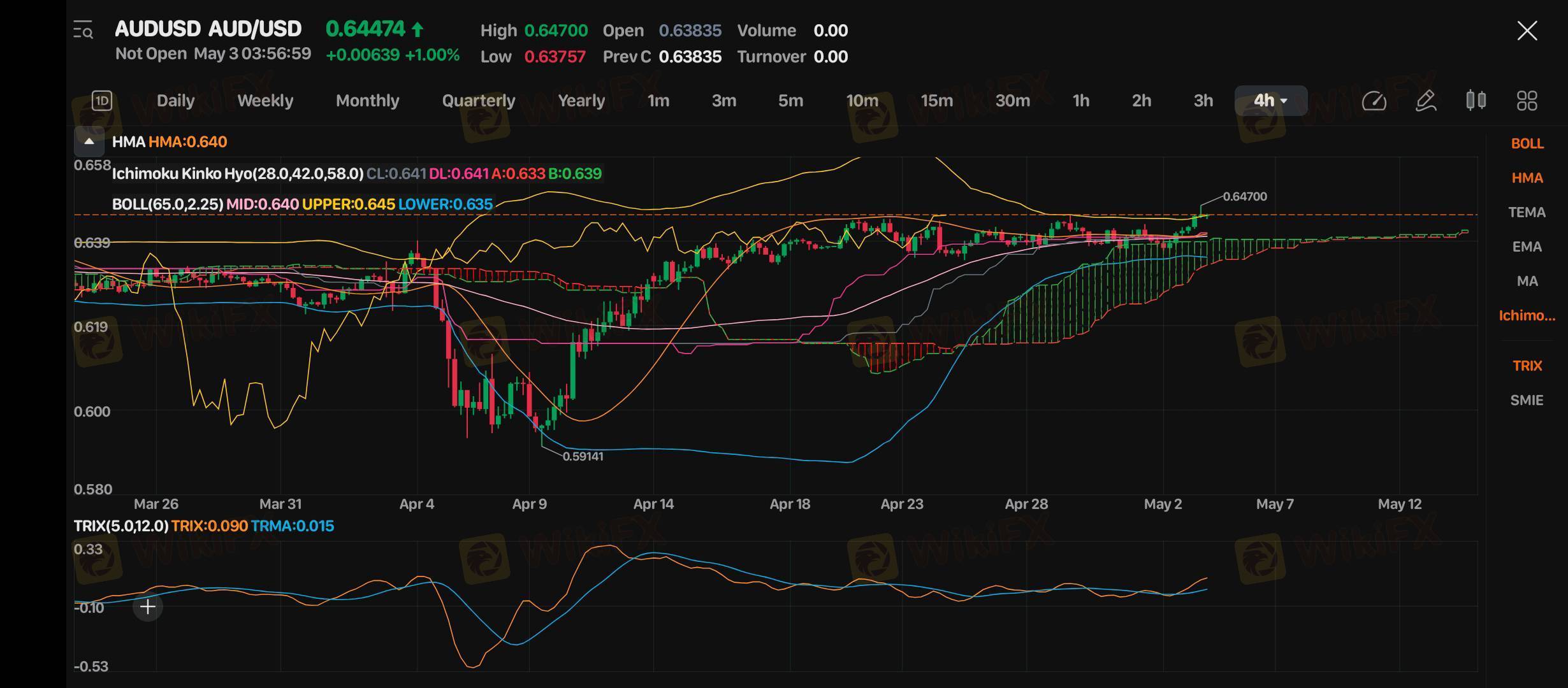The width and height of the screenshot is (1568, 688).
Task: Enable the TEMA overlay indicator
Action: (x=1527, y=212)
